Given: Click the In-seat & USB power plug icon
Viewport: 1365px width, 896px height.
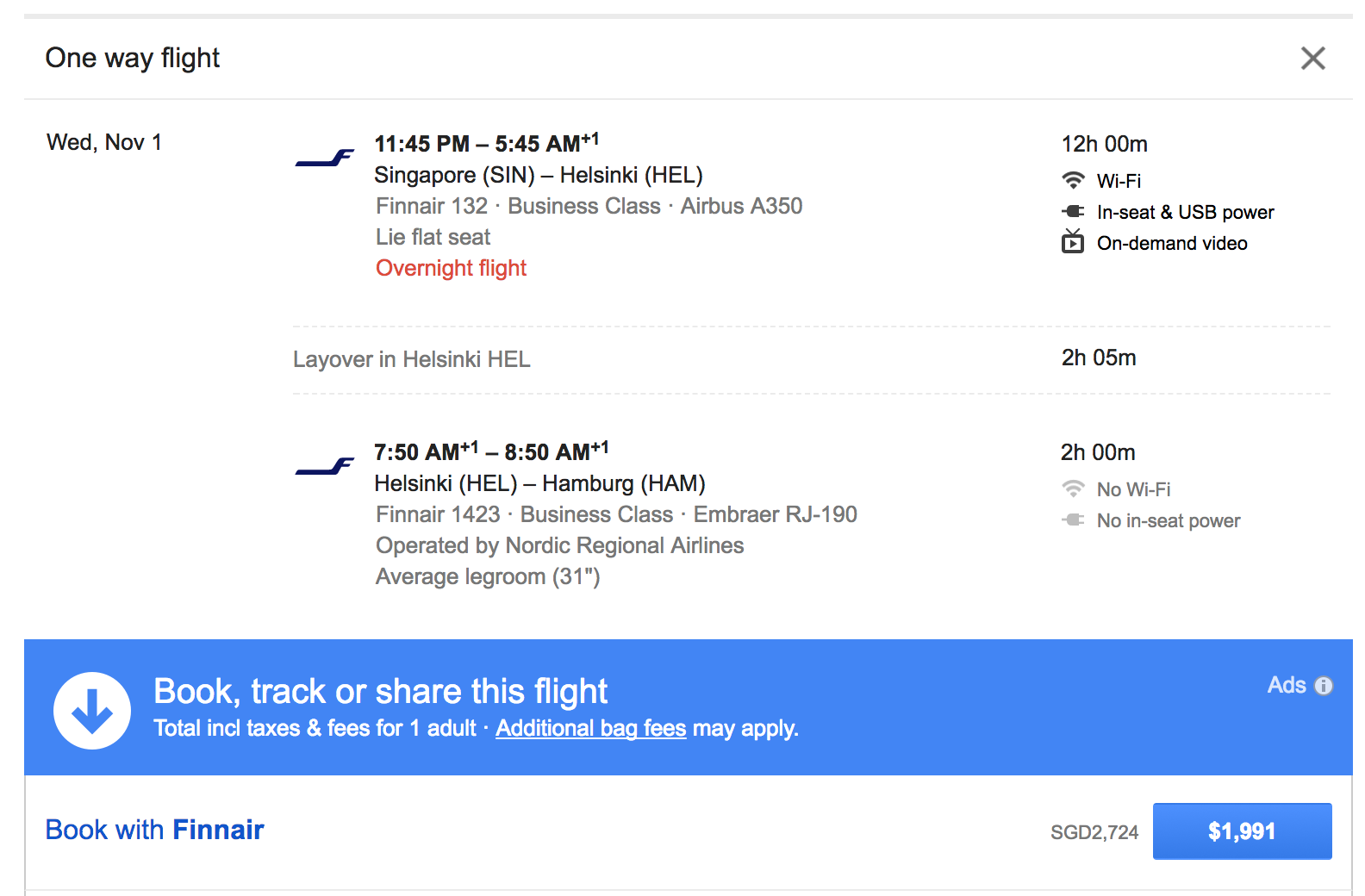Looking at the screenshot, I should (x=1073, y=212).
